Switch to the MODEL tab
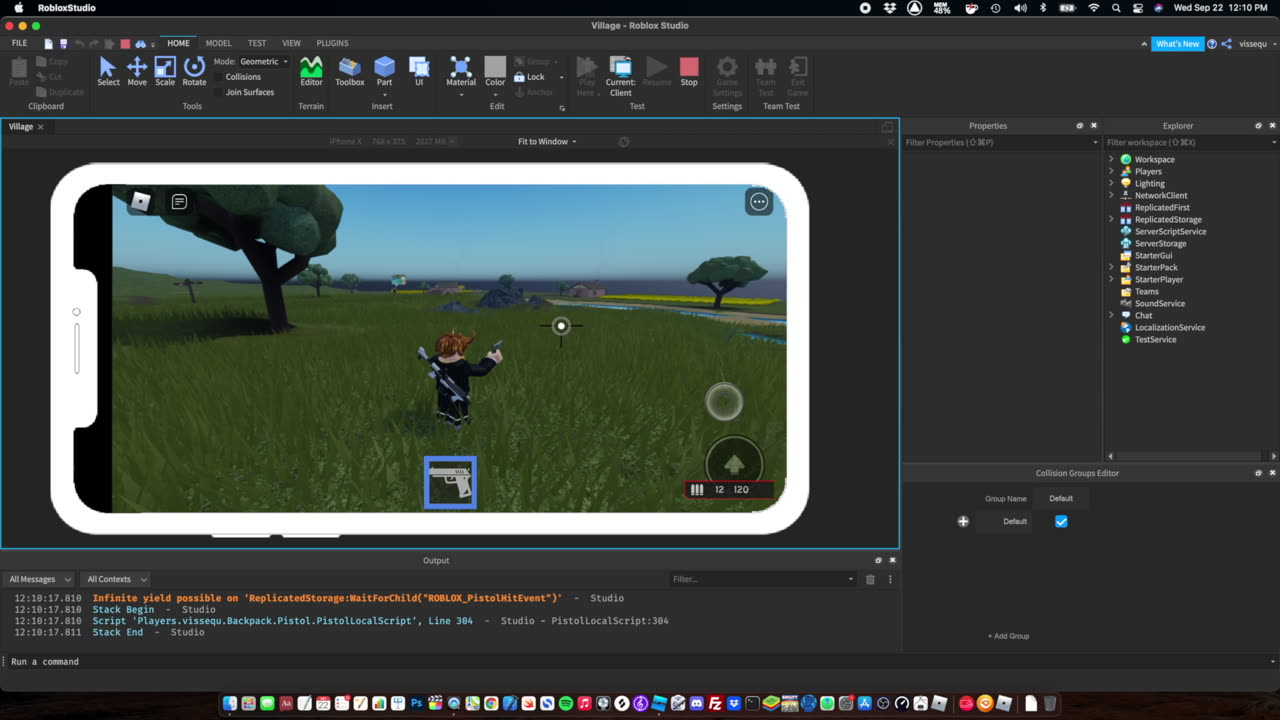This screenshot has height=720, width=1280. tap(218, 44)
